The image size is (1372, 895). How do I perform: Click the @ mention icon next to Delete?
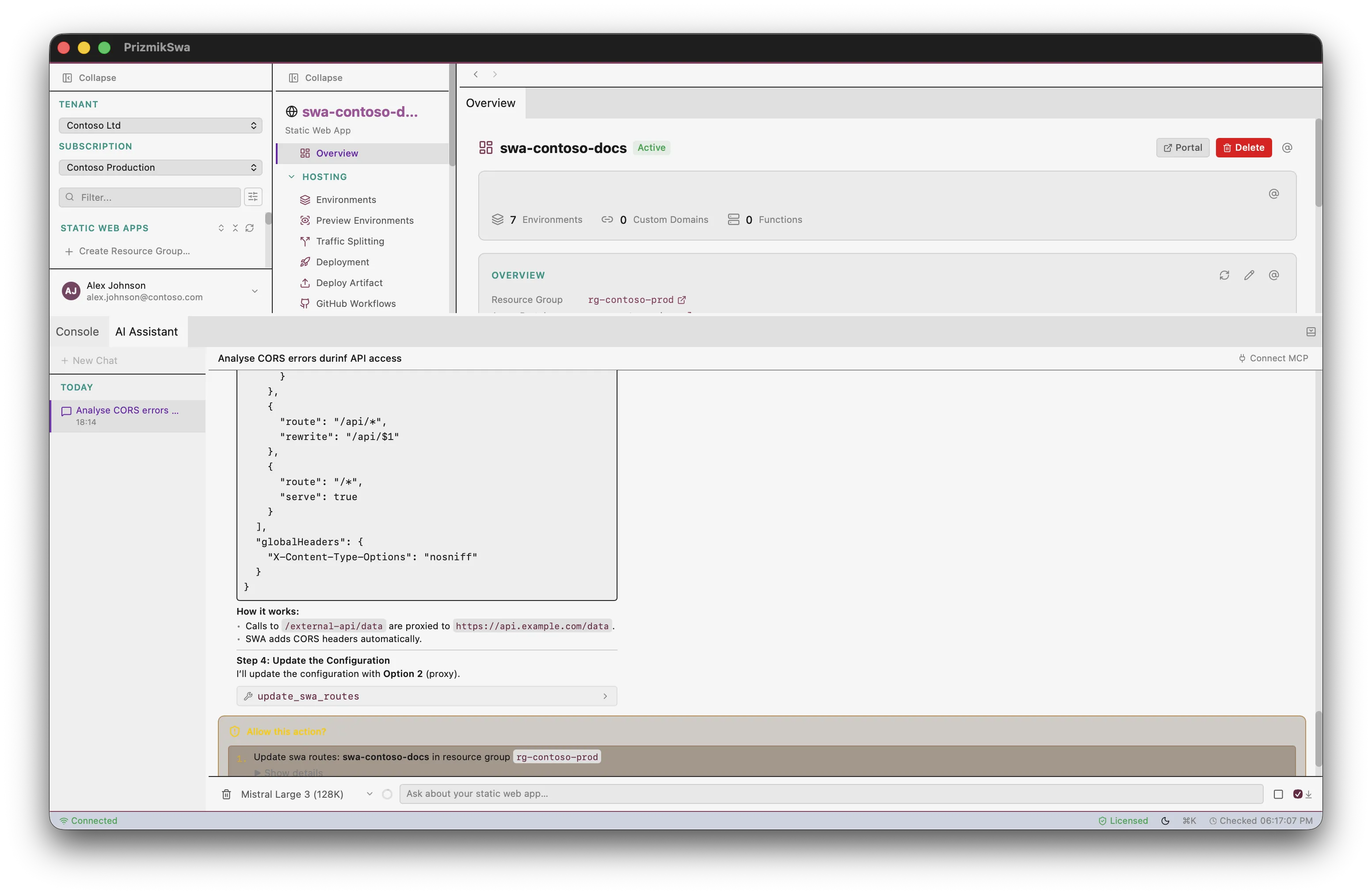[1288, 148]
